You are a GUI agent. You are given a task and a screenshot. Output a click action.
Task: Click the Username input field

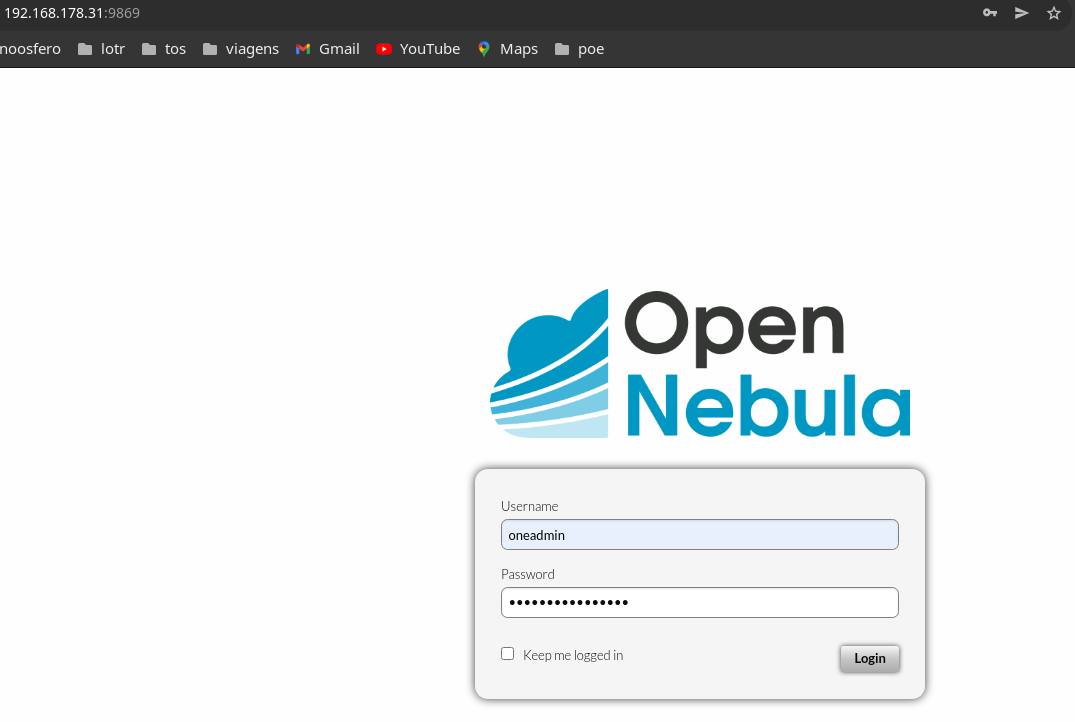click(x=699, y=535)
